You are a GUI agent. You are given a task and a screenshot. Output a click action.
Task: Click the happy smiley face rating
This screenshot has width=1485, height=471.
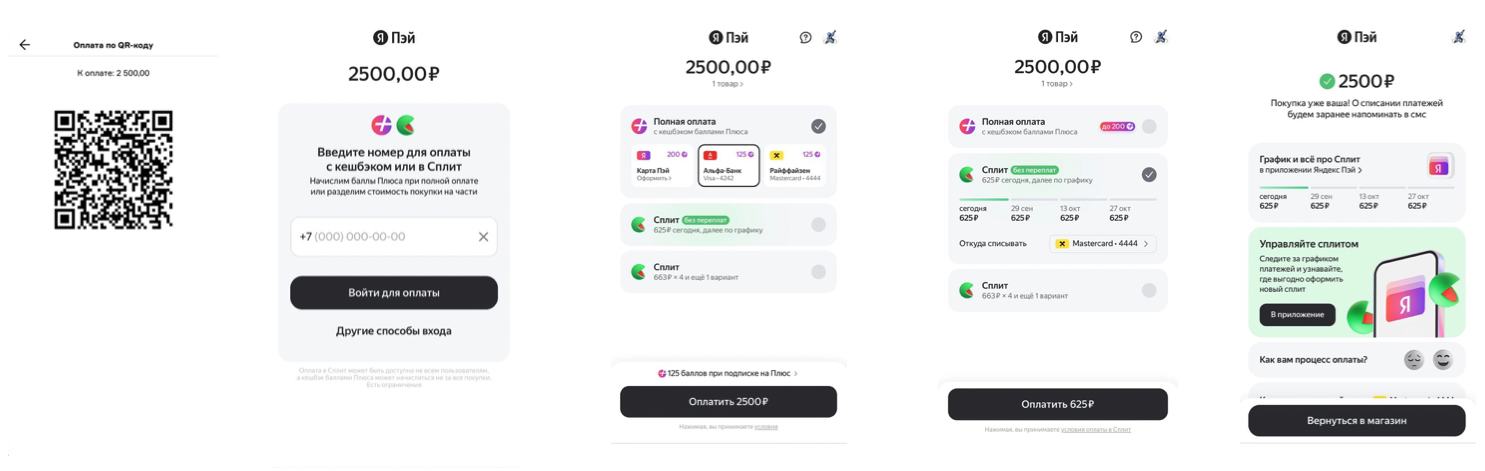tap(1442, 360)
